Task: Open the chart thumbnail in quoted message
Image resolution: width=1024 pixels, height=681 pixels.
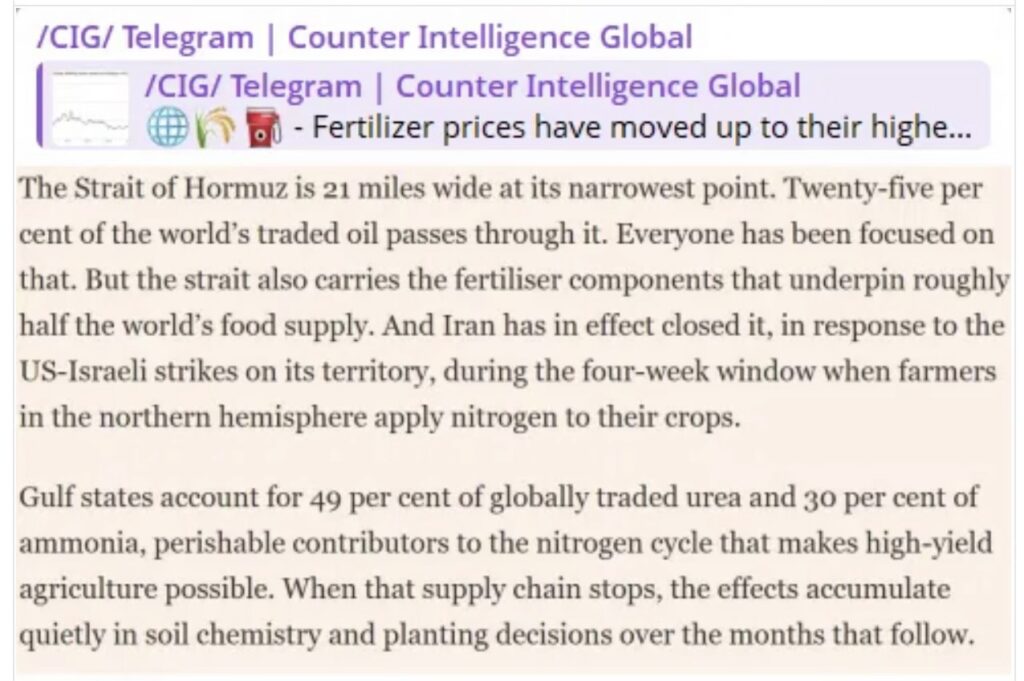Action: [x=90, y=107]
